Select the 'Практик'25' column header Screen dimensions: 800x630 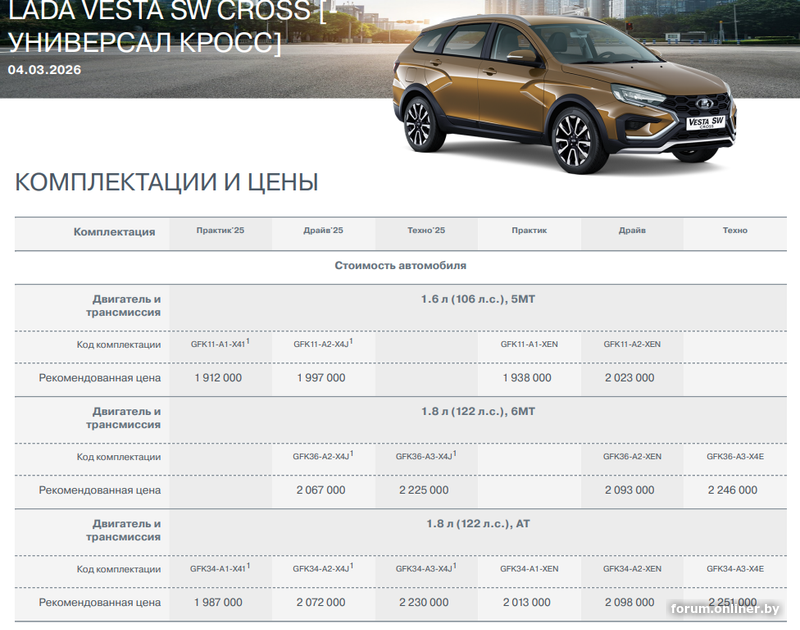(220, 230)
